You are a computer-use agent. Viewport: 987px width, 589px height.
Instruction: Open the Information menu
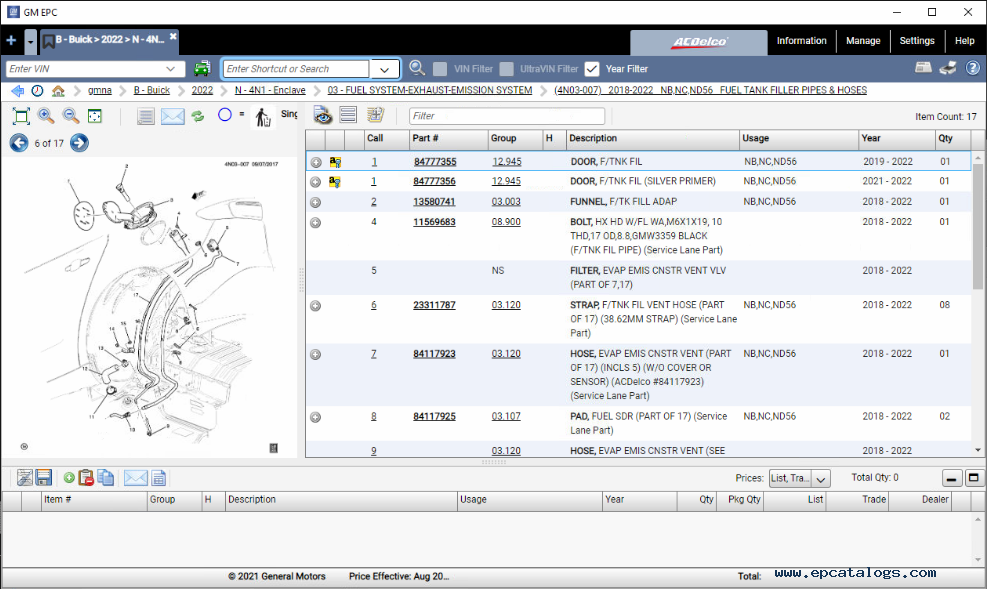[x=801, y=41]
